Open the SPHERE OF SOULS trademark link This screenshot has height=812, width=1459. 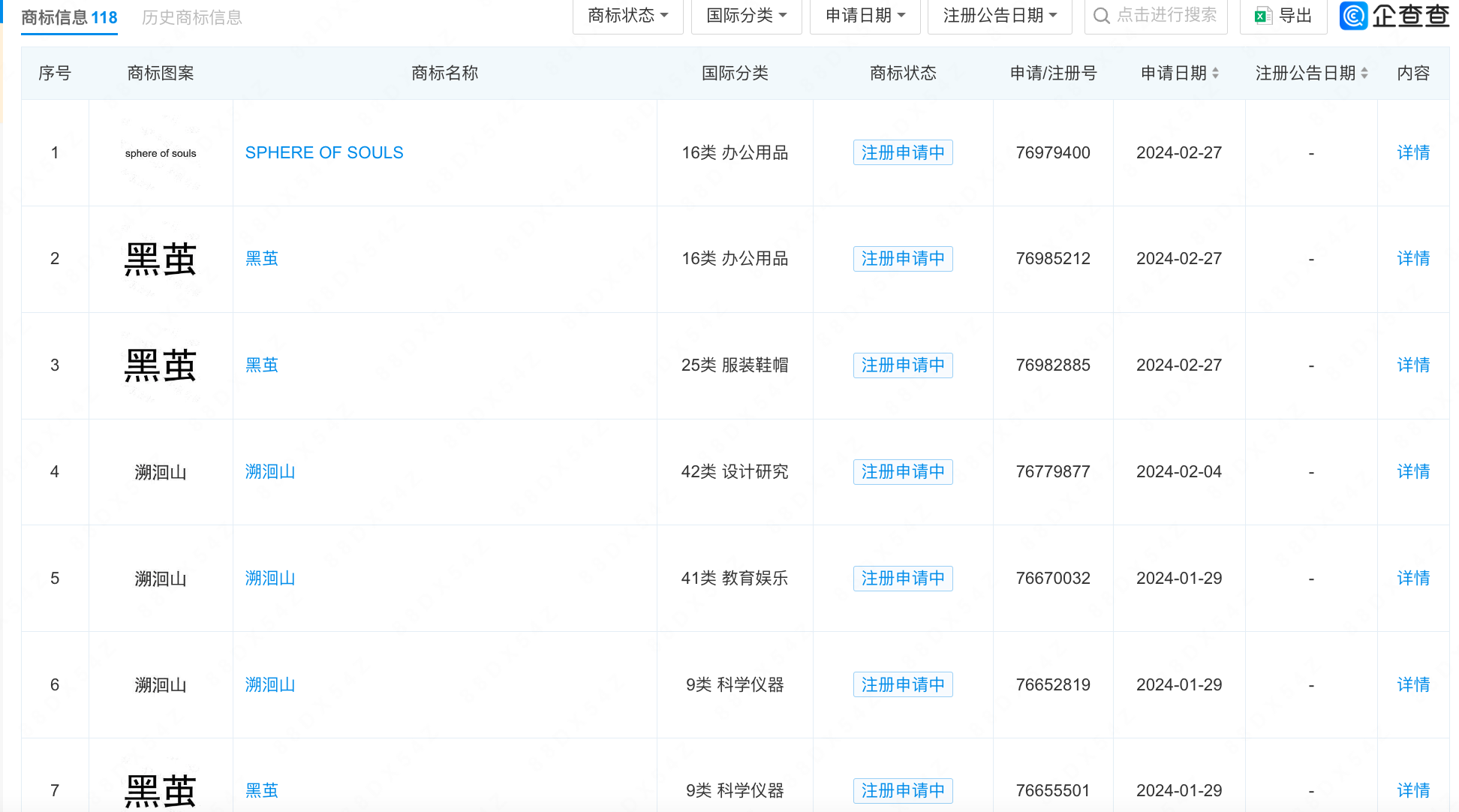tap(324, 152)
